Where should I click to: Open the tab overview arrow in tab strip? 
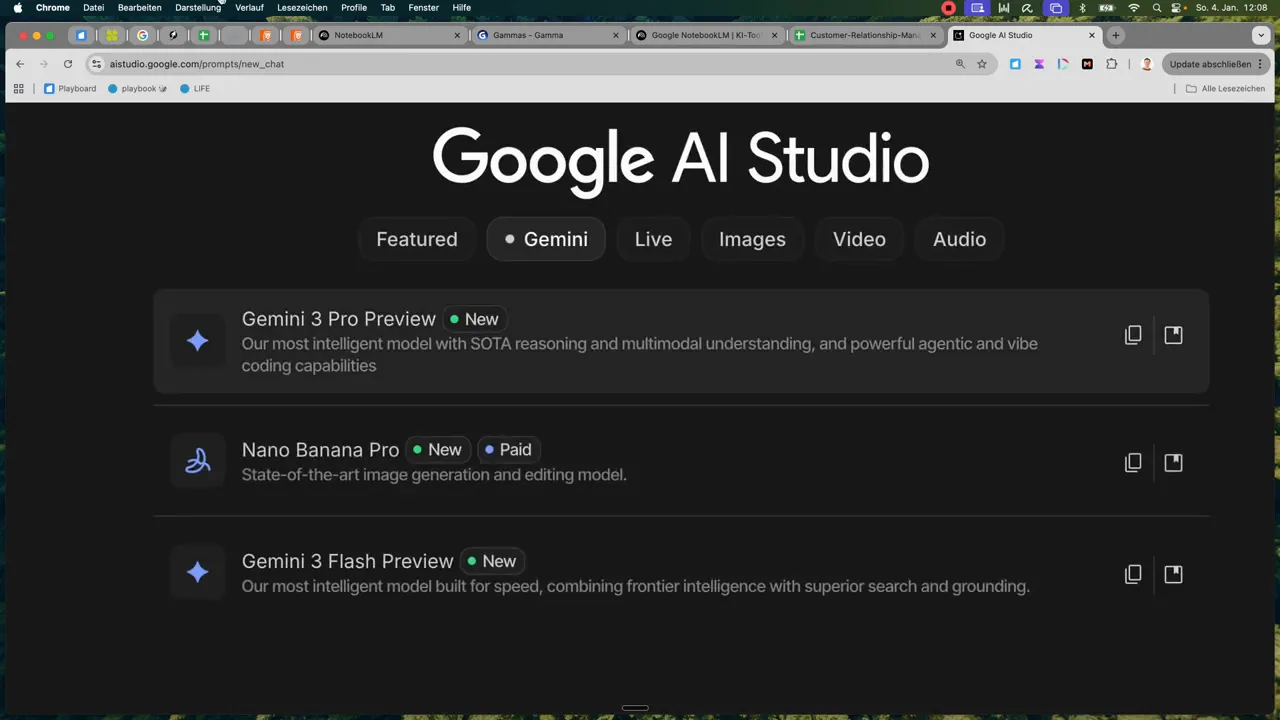tap(1260, 35)
